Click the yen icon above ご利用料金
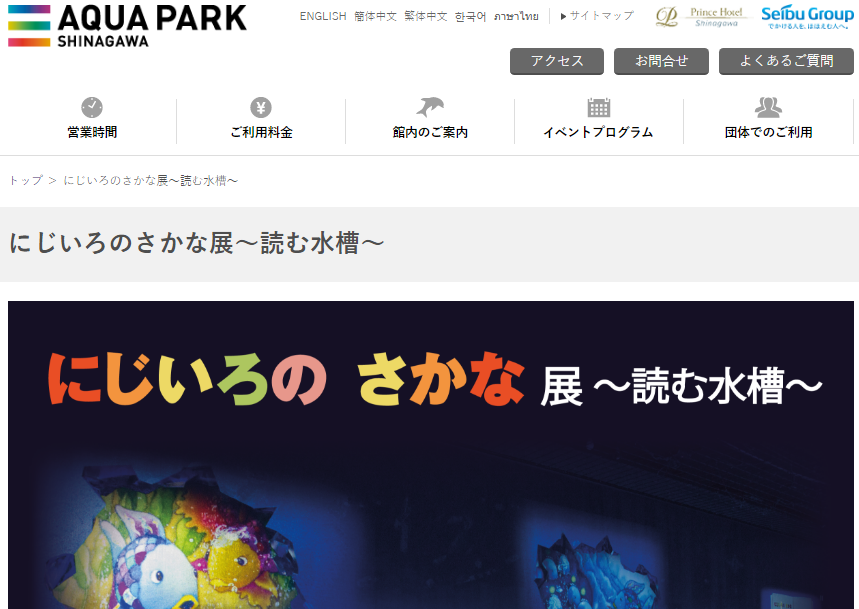 click(x=261, y=107)
